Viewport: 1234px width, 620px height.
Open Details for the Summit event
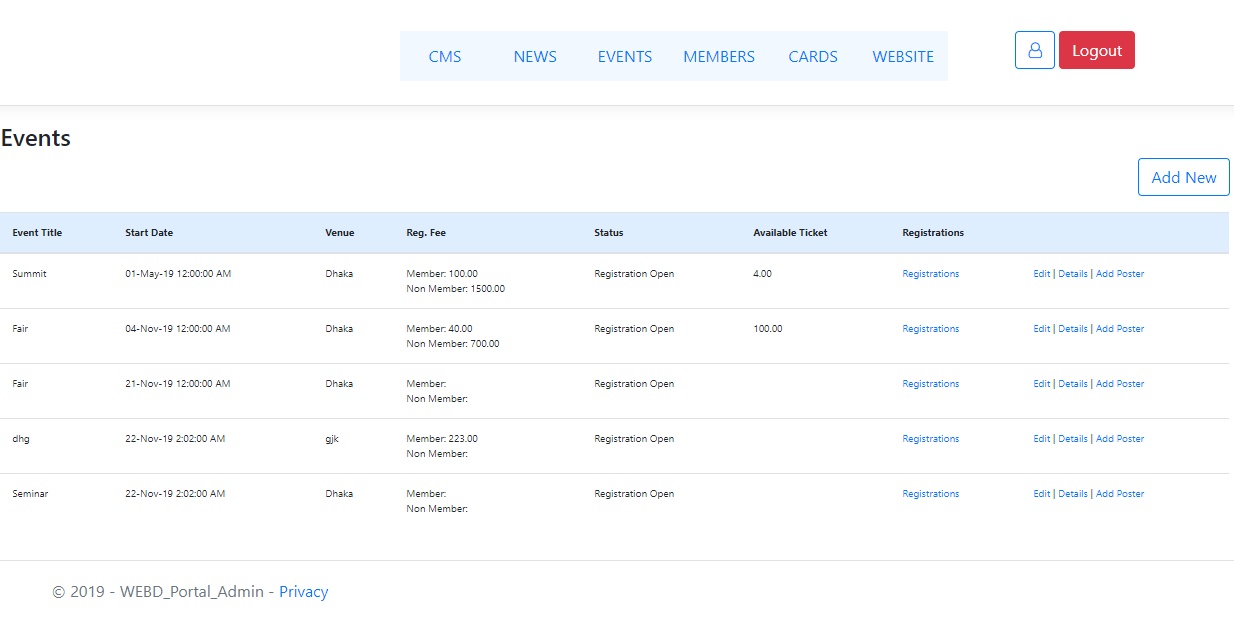tap(1073, 274)
